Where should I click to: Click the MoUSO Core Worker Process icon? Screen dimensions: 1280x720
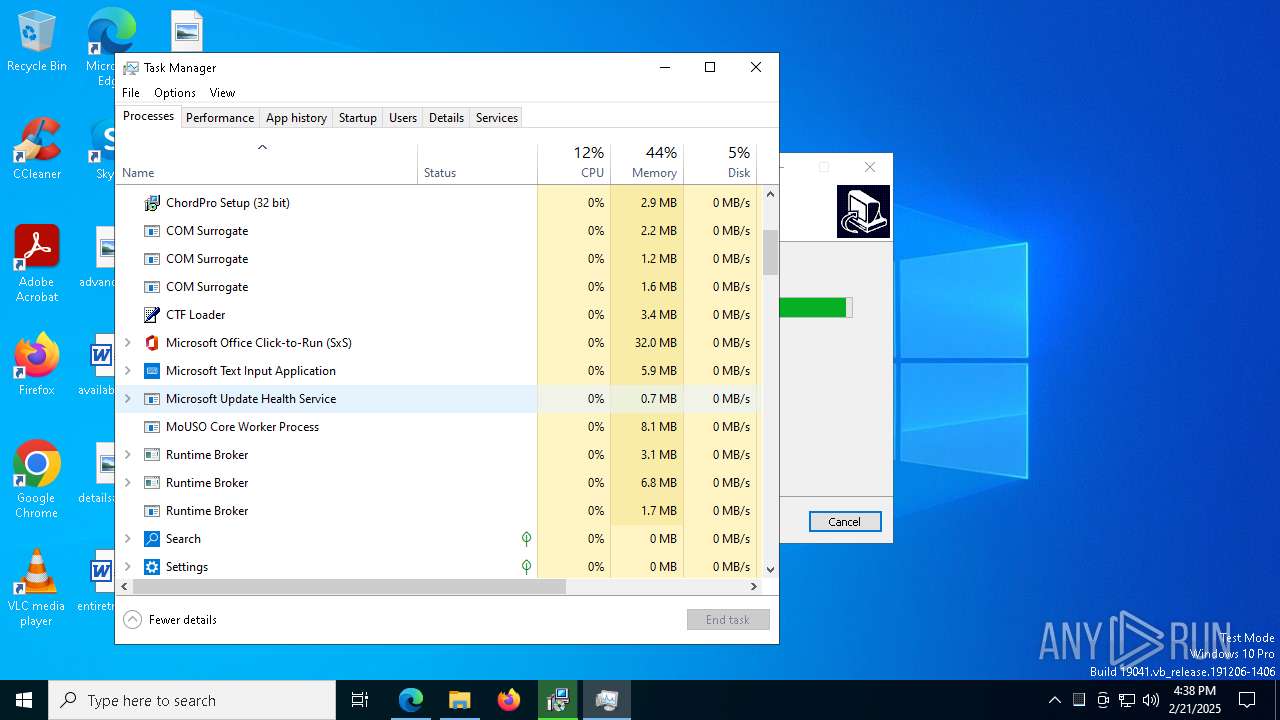152,427
